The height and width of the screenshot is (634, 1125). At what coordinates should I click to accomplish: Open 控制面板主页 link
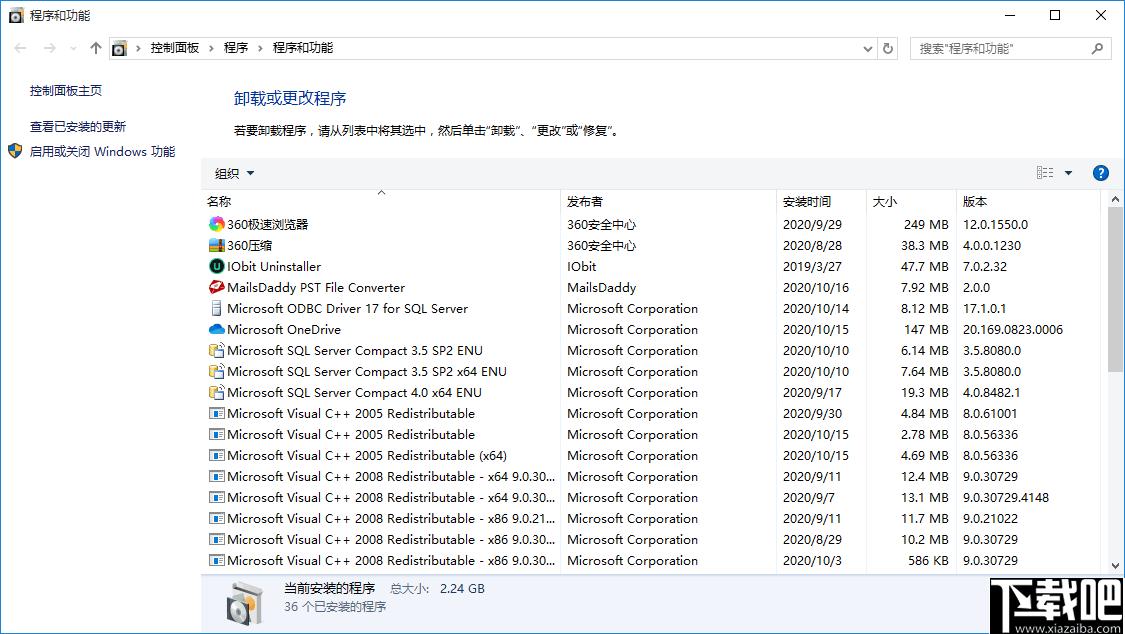tap(65, 90)
